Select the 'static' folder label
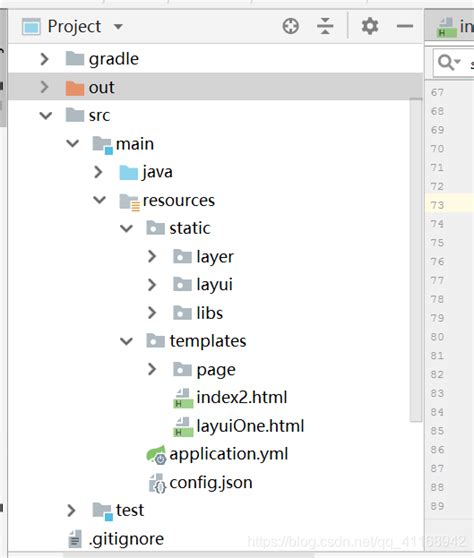Image resolution: width=474 pixels, height=558 pixels. tap(190, 228)
